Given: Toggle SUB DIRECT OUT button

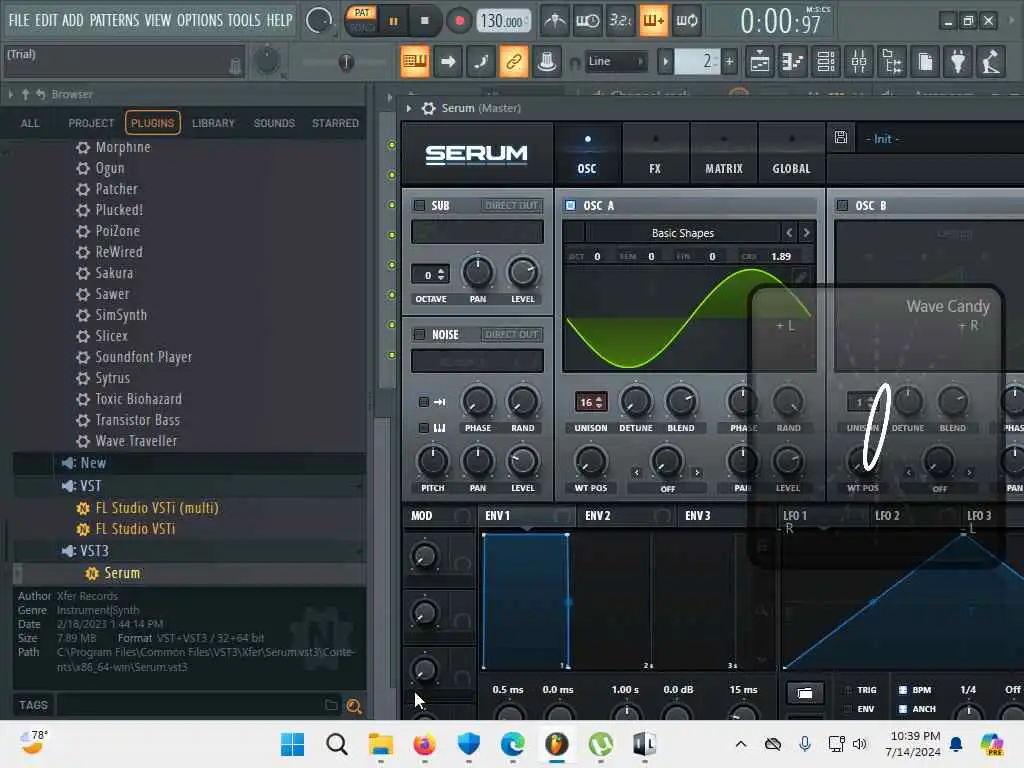Looking at the screenshot, I should (511, 206).
